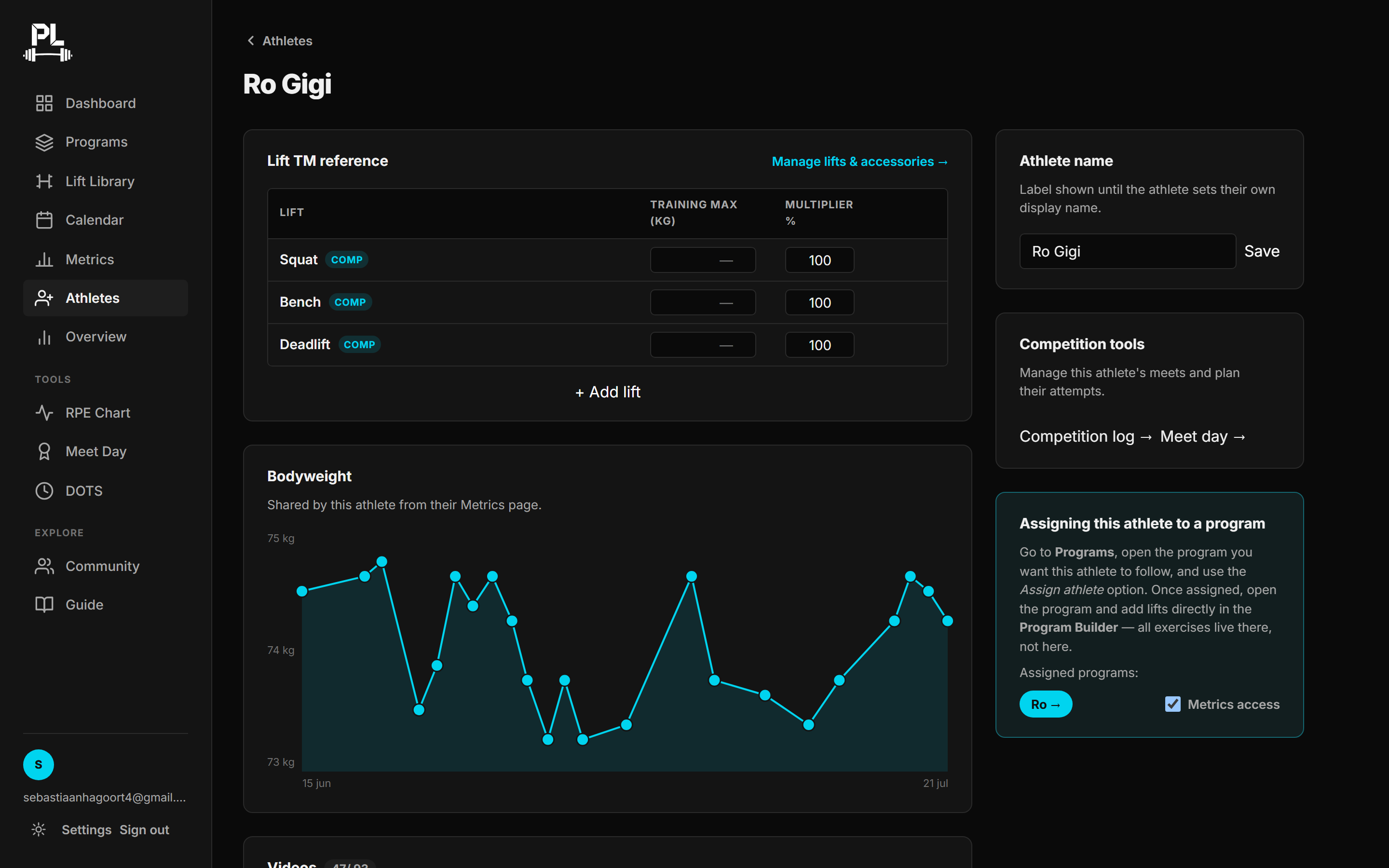Open the Dashboard menu item

pos(106,103)
